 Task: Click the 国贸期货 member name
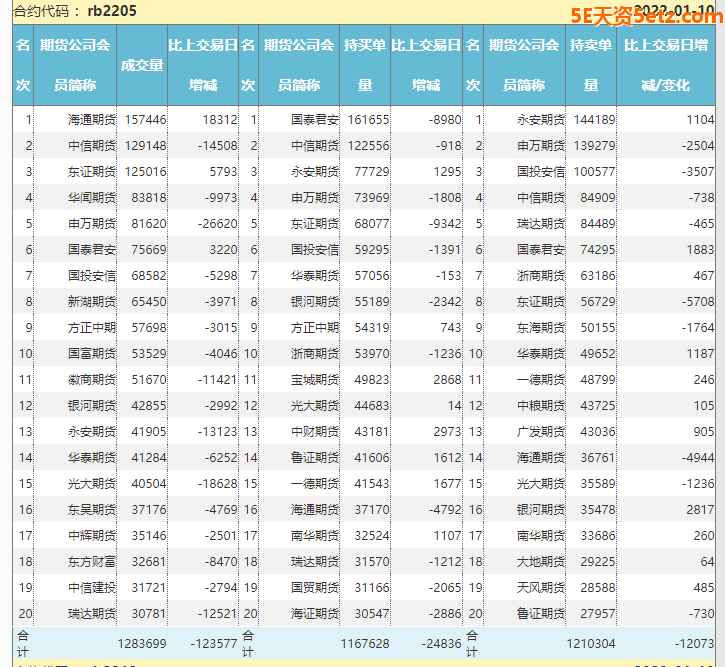(x=315, y=587)
